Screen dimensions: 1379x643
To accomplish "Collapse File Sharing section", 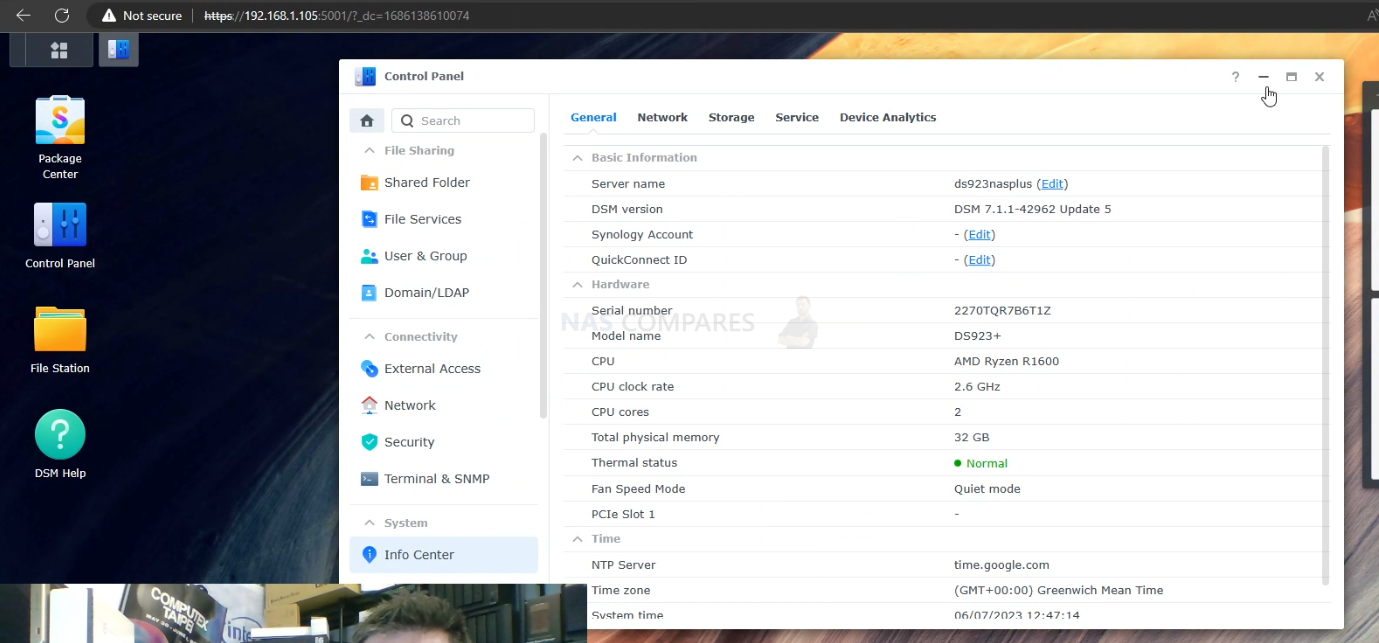I will (369, 151).
